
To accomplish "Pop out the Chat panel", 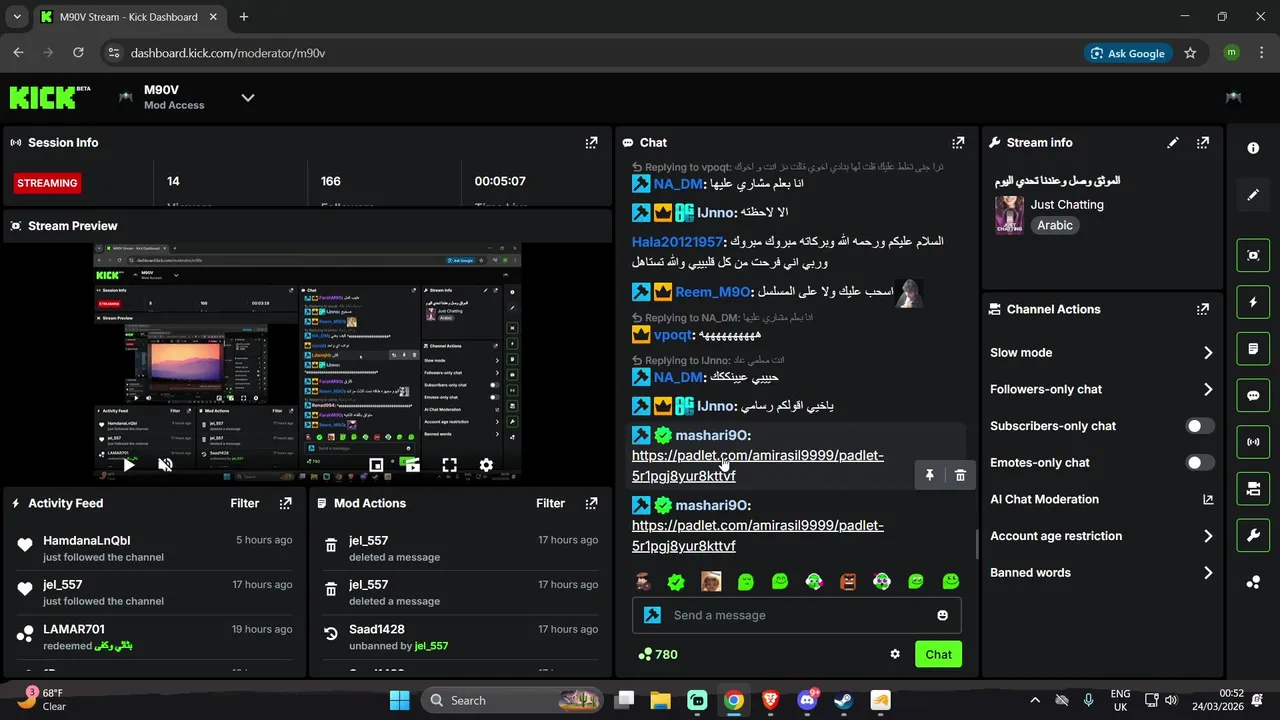I will click(958, 143).
